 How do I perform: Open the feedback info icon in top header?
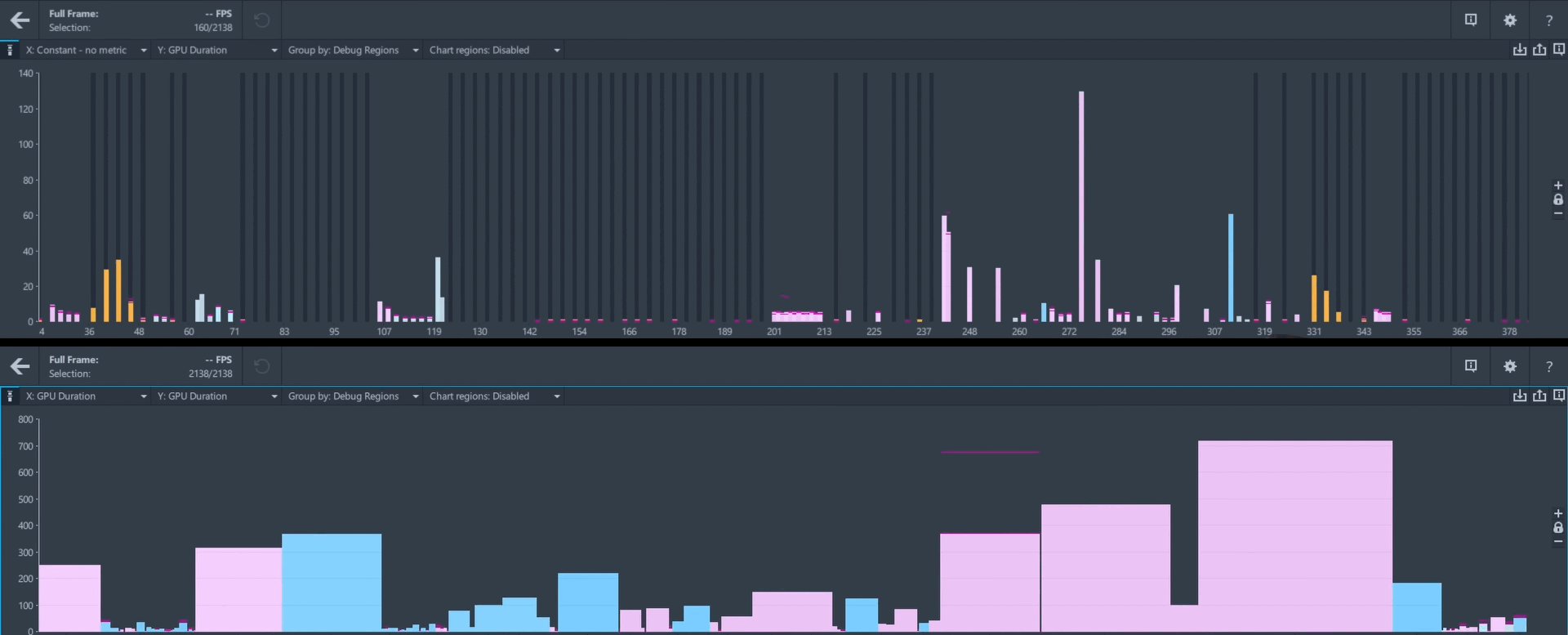(x=1471, y=20)
